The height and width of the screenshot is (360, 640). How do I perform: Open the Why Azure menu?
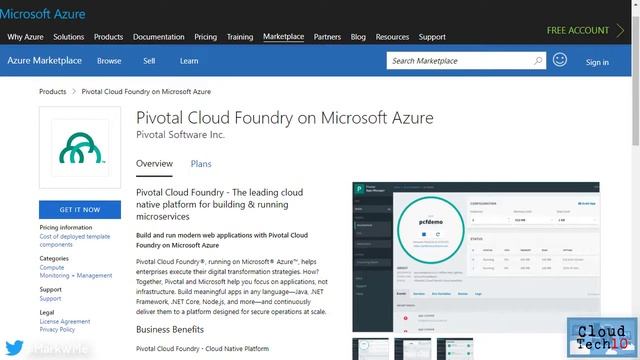click(25, 37)
